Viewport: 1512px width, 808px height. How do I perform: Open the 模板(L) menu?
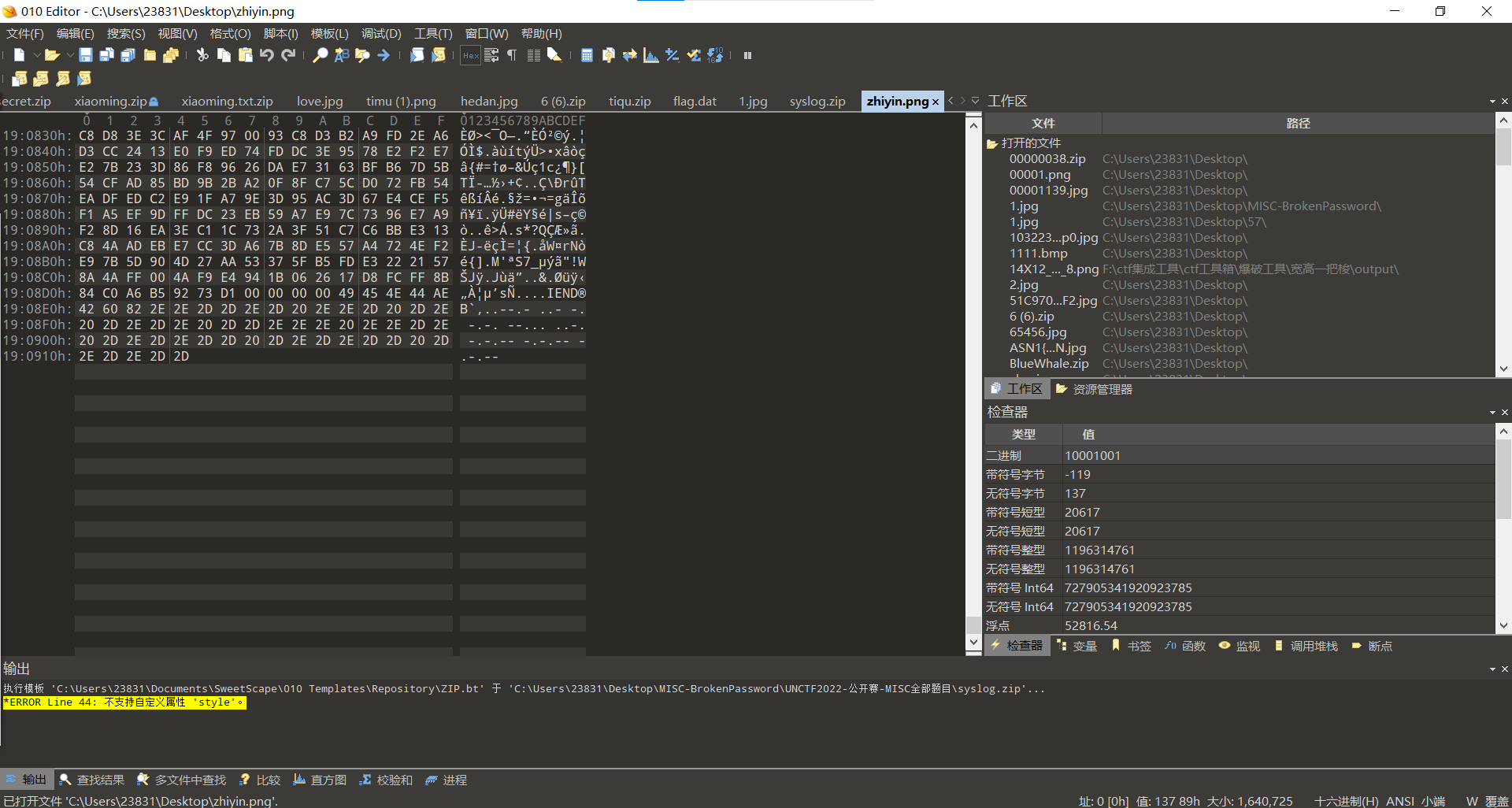pyautogui.click(x=329, y=34)
